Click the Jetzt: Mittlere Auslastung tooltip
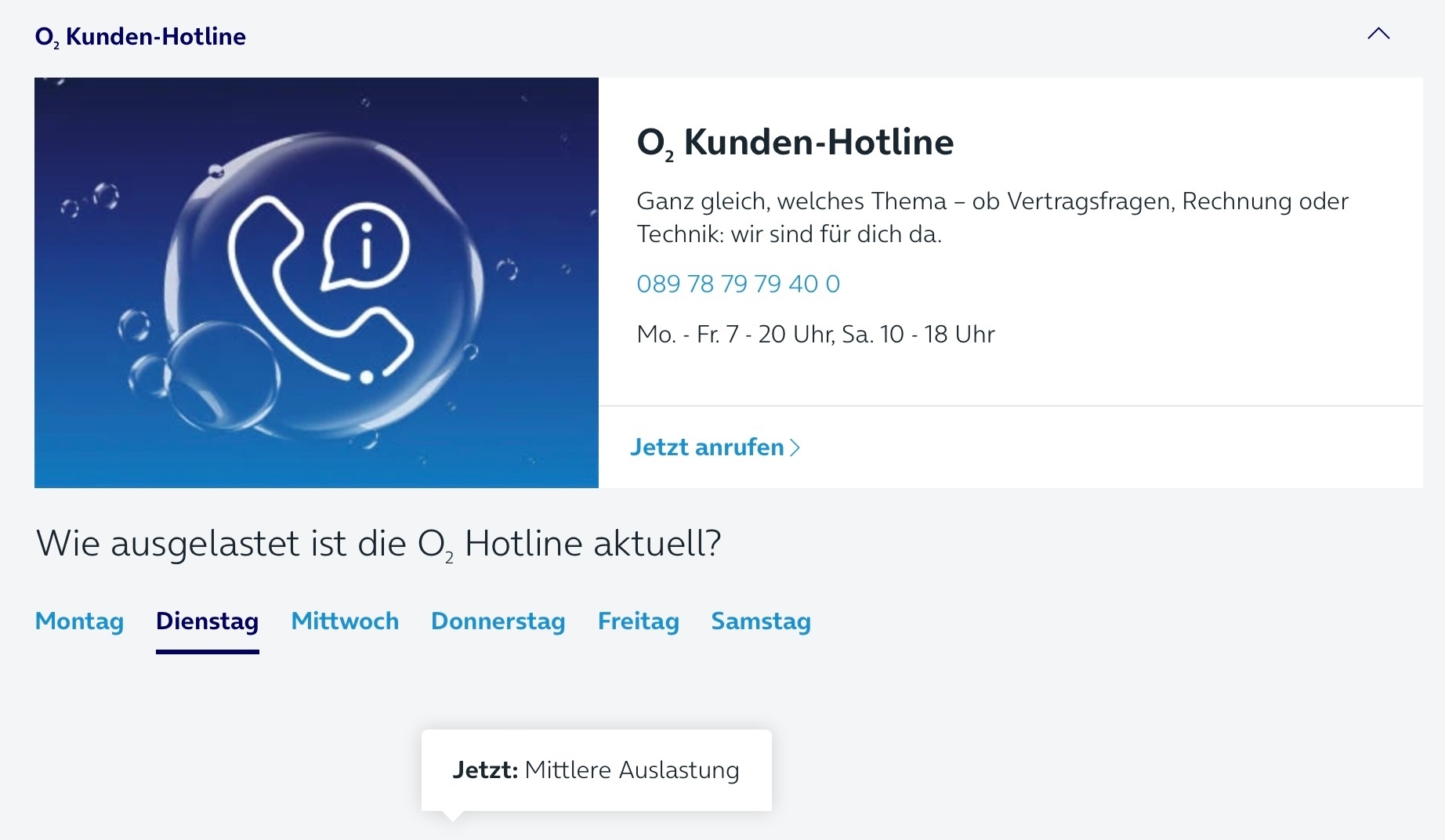The height and width of the screenshot is (840, 1445). point(596,770)
